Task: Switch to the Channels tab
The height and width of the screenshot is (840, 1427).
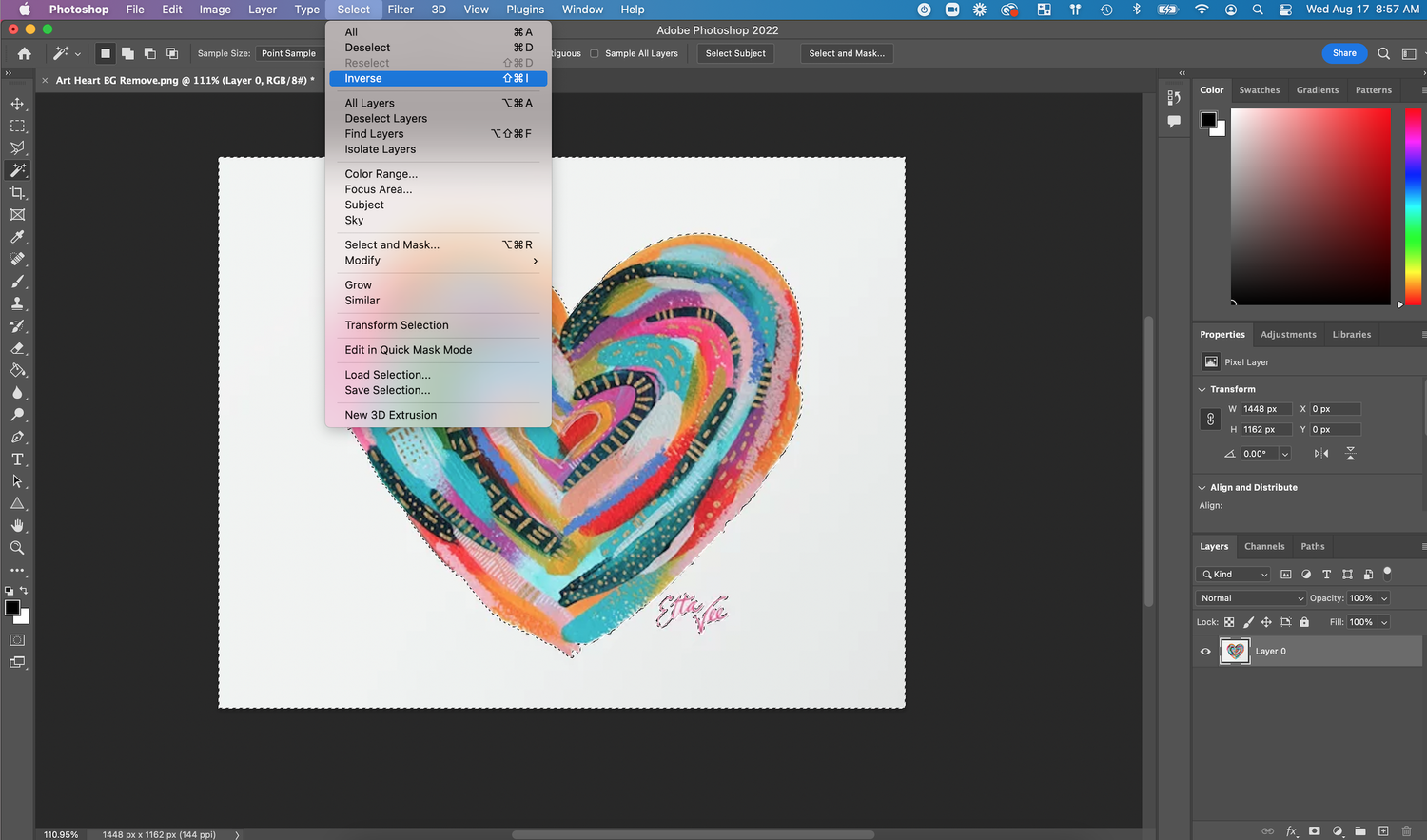Action: click(1264, 546)
